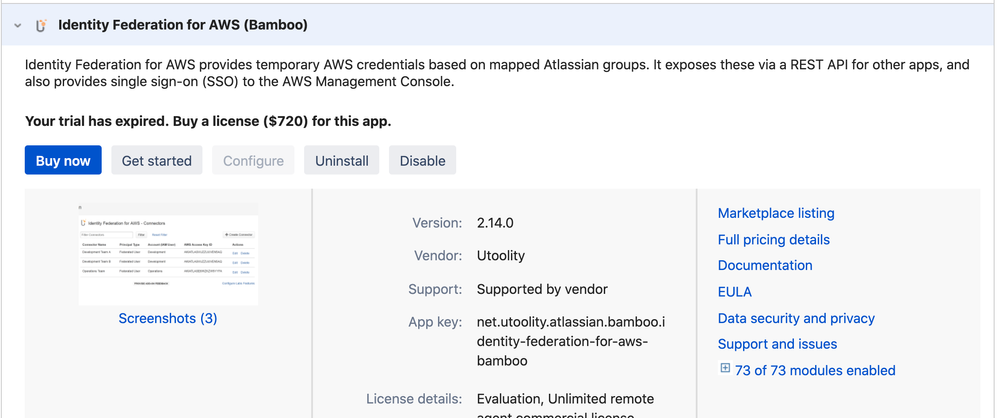Open the Marketplace listing link
The width and height of the screenshot is (999, 418).
(776, 213)
